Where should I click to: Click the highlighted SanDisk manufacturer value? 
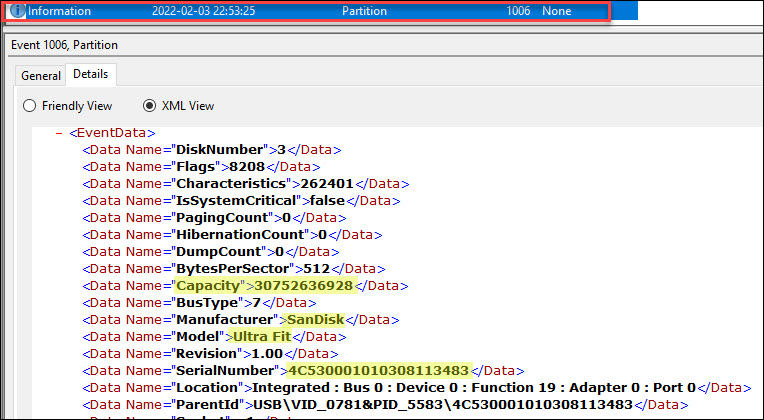coord(315,320)
